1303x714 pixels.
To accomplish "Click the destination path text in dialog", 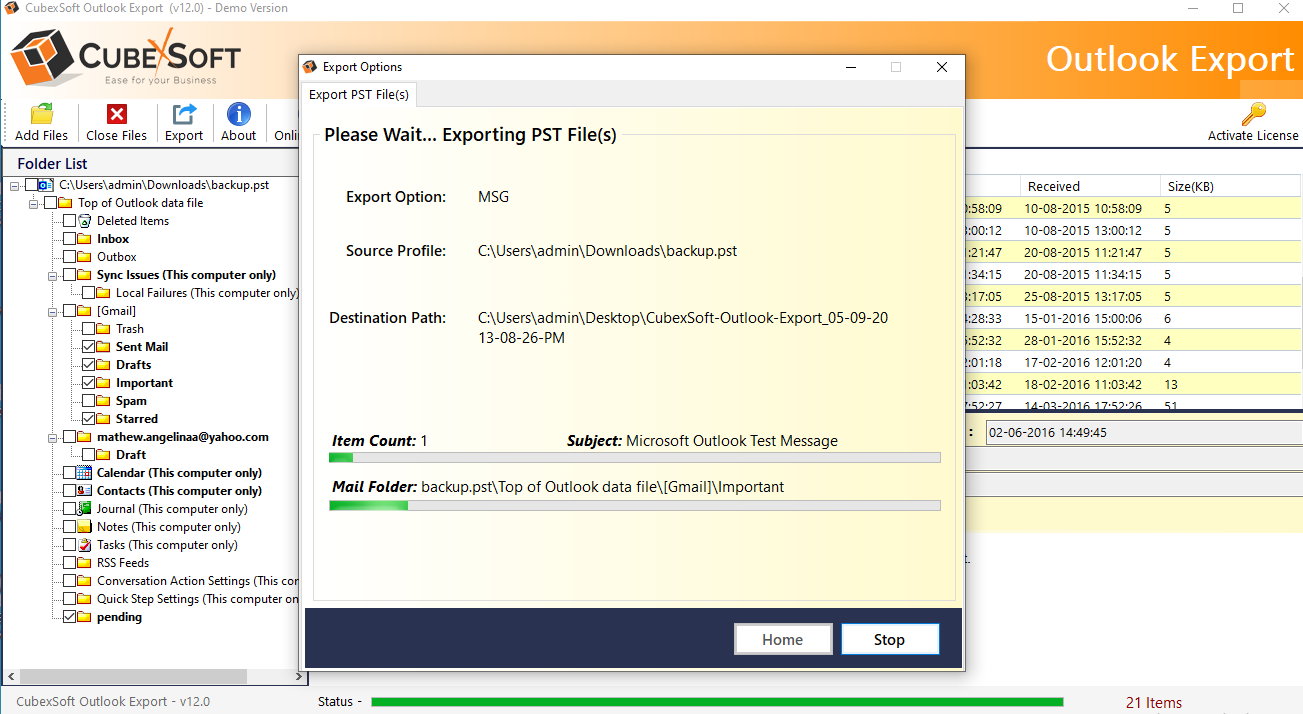I will 683,328.
